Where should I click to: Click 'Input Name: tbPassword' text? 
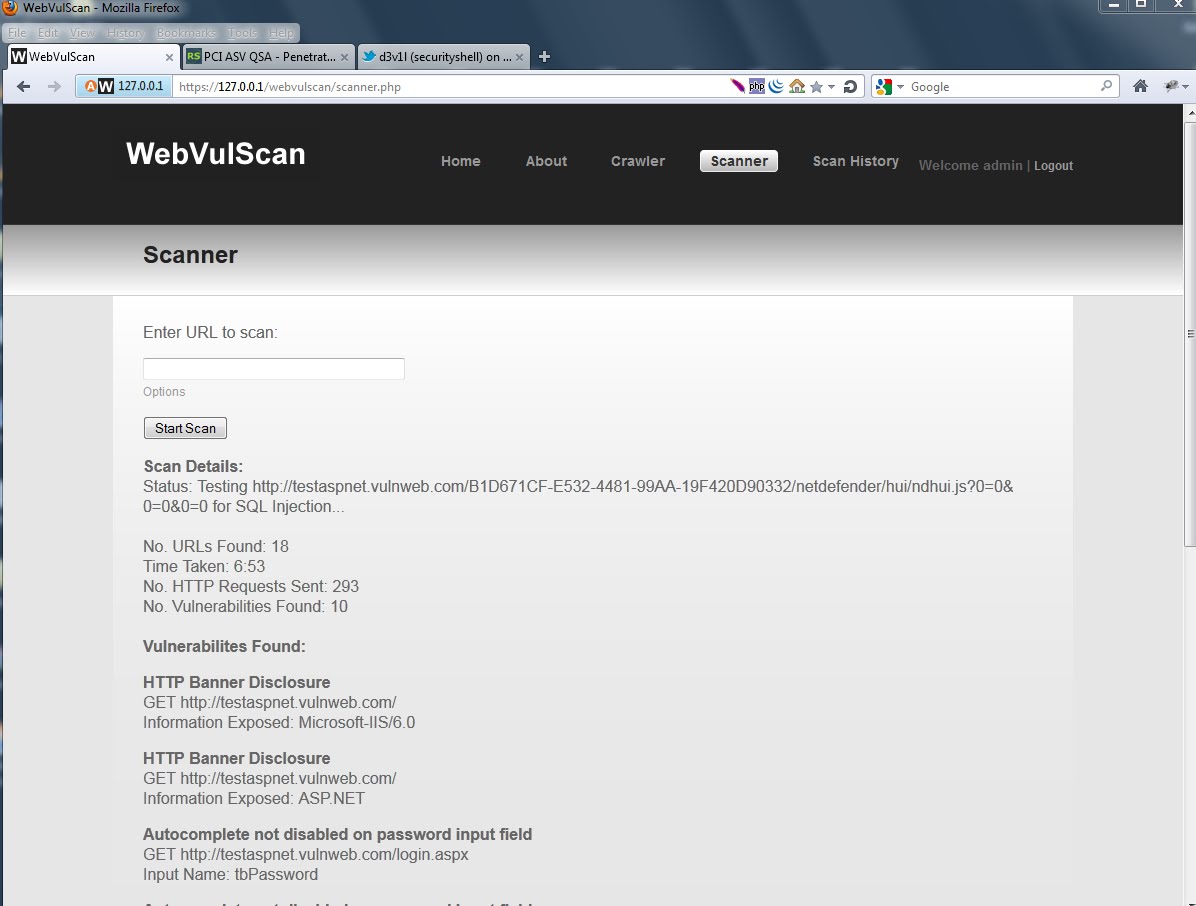[x=230, y=875]
